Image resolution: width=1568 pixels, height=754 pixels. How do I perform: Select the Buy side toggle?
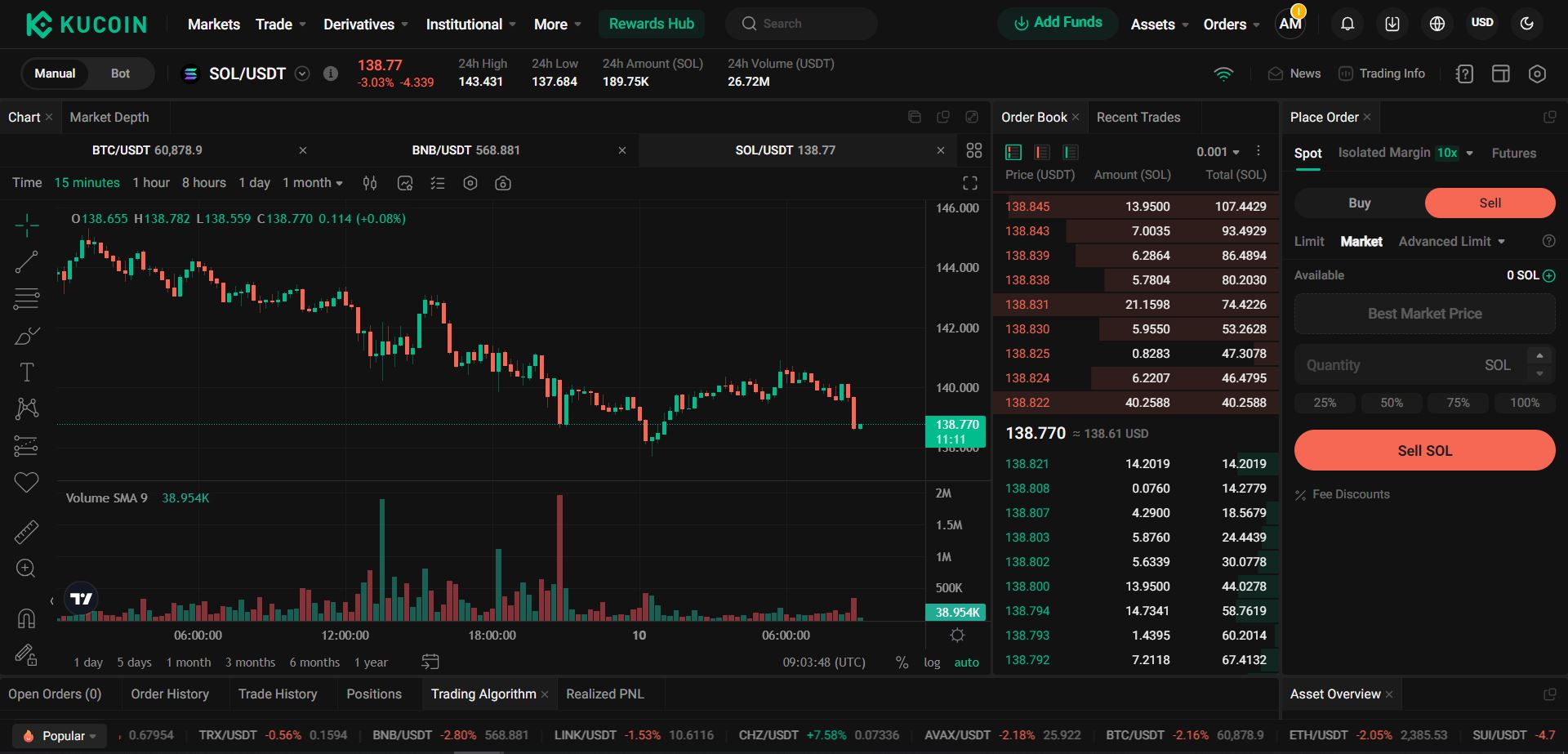tap(1360, 203)
